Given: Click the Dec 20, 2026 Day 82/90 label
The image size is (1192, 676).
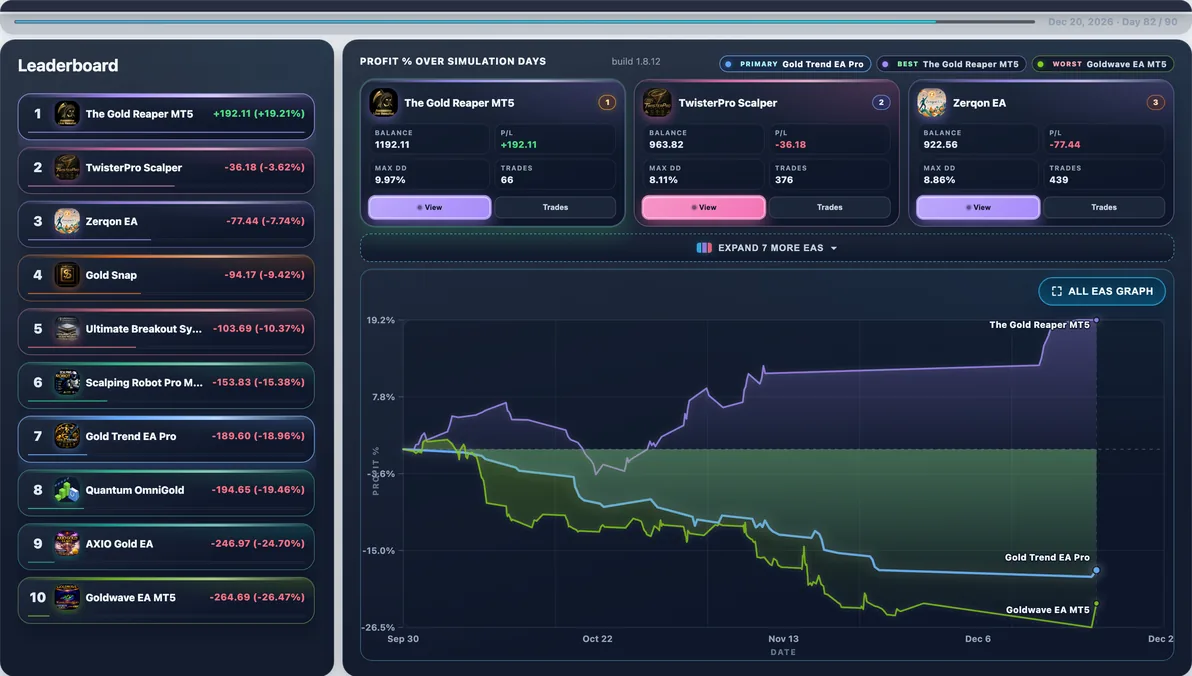Looking at the screenshot, I should click(x=1112, y=21).
